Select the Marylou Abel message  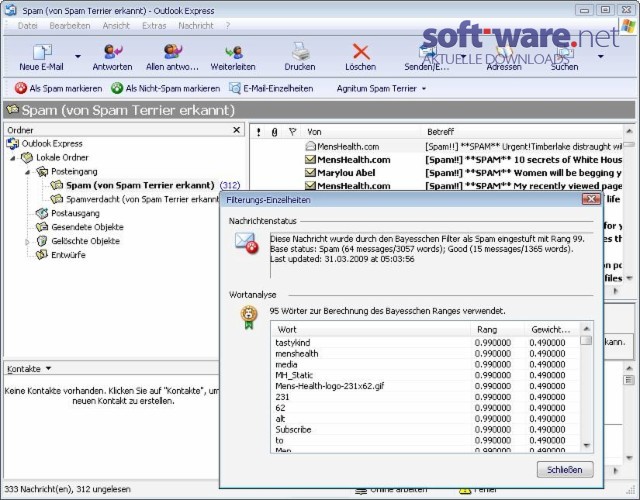click(436, 173)
